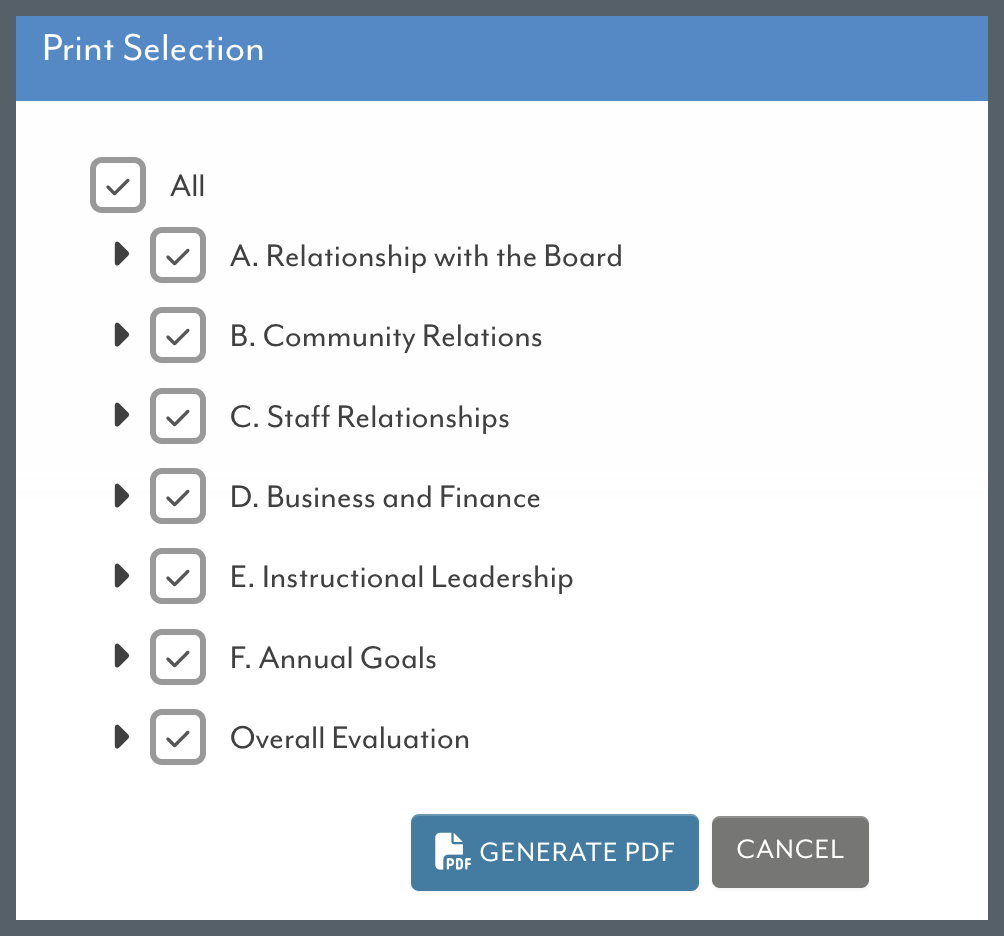1004x936 pixels.
Task: Select the Overall Evaluation label
Action: (x=350, y=738)
